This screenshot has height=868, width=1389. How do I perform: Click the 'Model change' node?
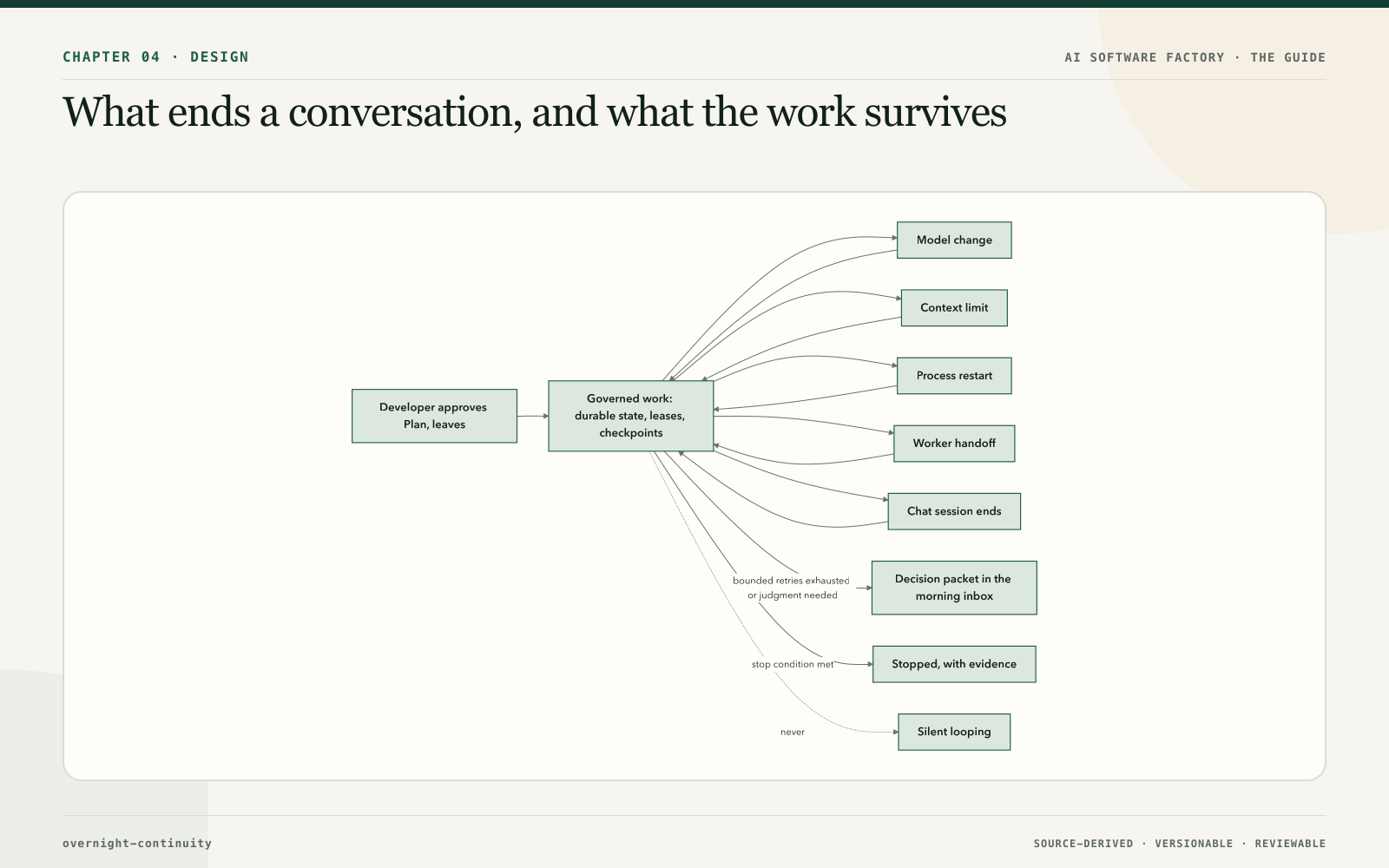[x=954, y=240]
